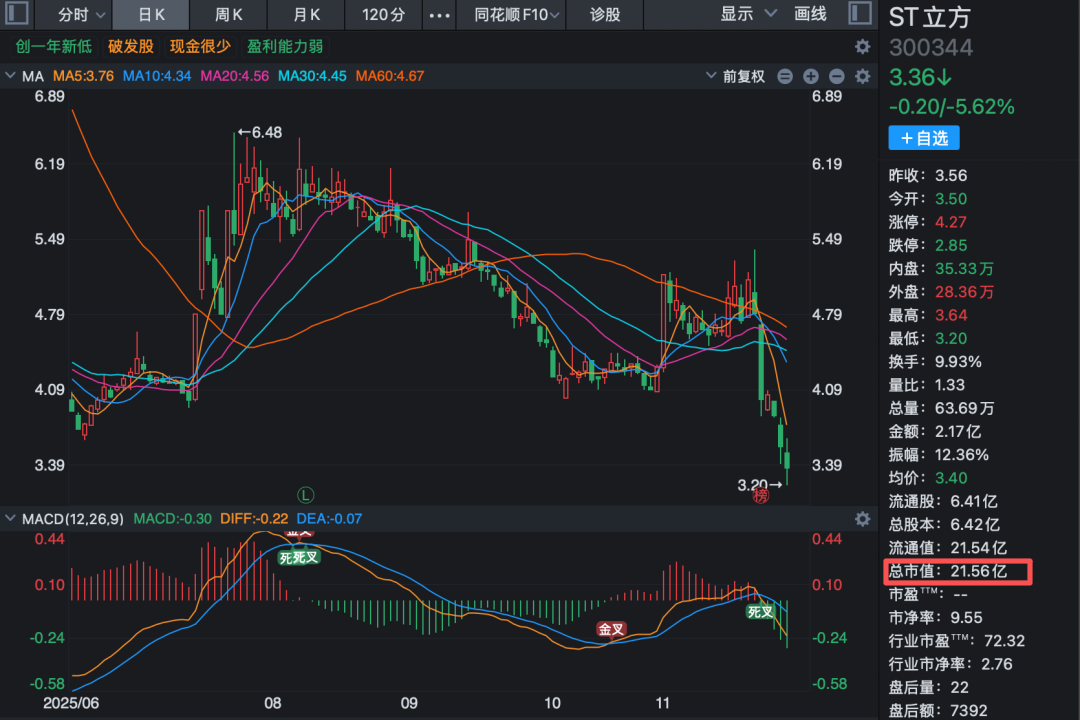Open MACD panel settings gear
This screenshot has width=1080, height=720.
tap(862, 519)
